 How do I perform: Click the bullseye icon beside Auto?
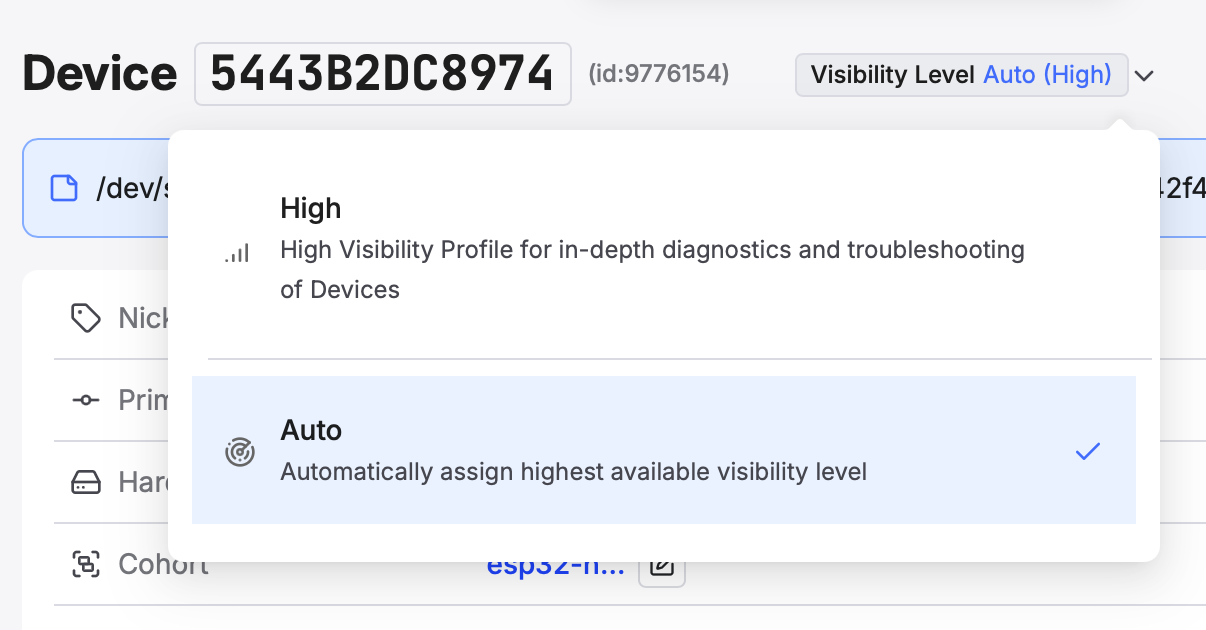click(x=239, y=451)
